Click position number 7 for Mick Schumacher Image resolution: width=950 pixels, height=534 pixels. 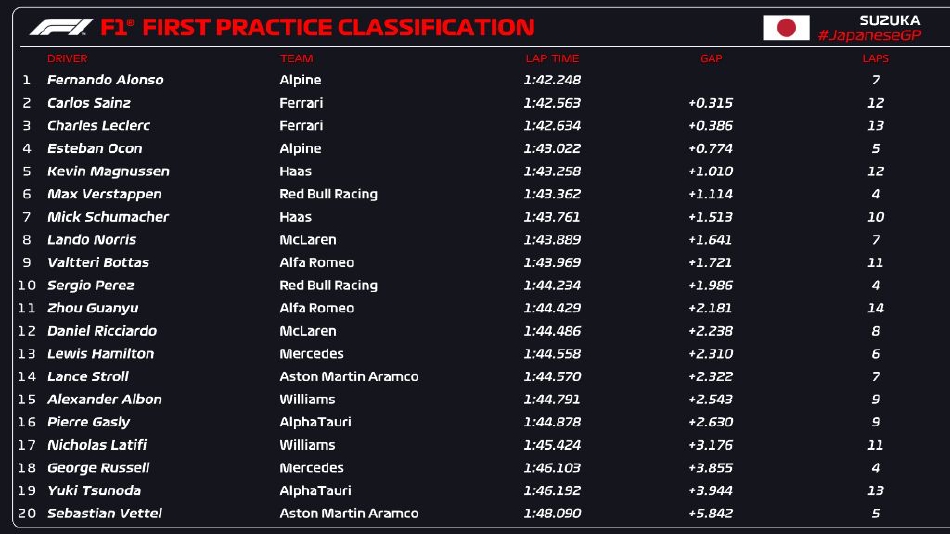pyautogui.click(x=27, y=217)
